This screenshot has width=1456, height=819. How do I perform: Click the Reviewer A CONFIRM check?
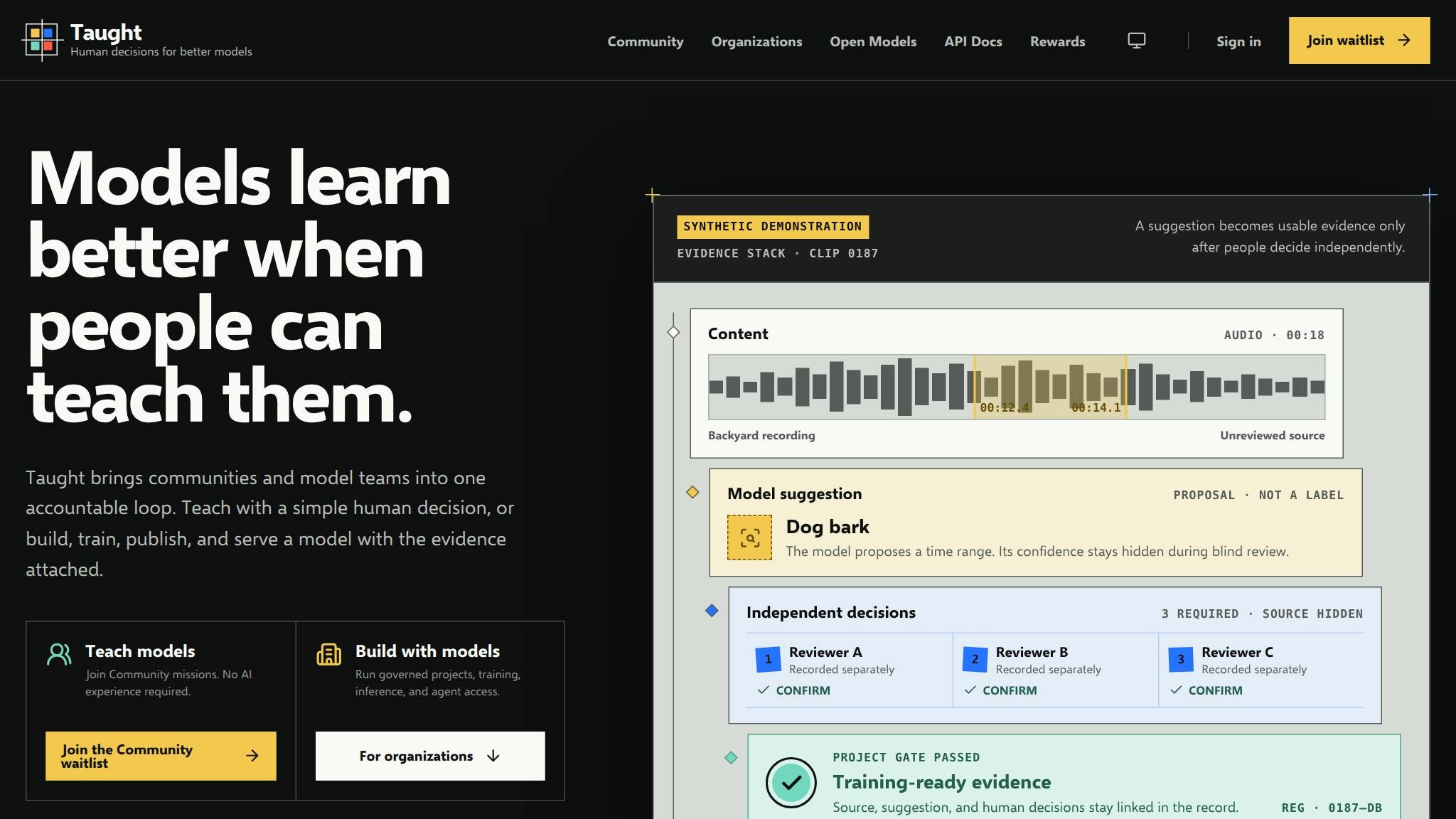793,690
